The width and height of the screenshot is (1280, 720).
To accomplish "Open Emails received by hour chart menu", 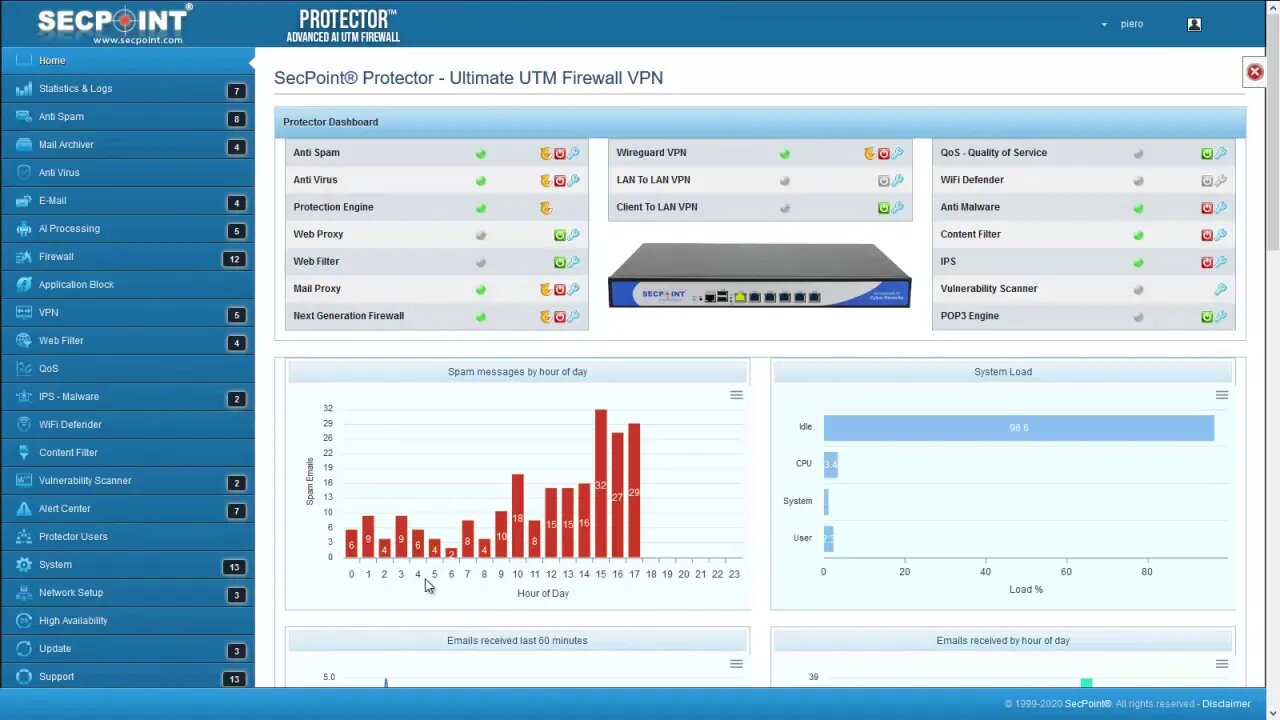I will [x=1222, y=664].
